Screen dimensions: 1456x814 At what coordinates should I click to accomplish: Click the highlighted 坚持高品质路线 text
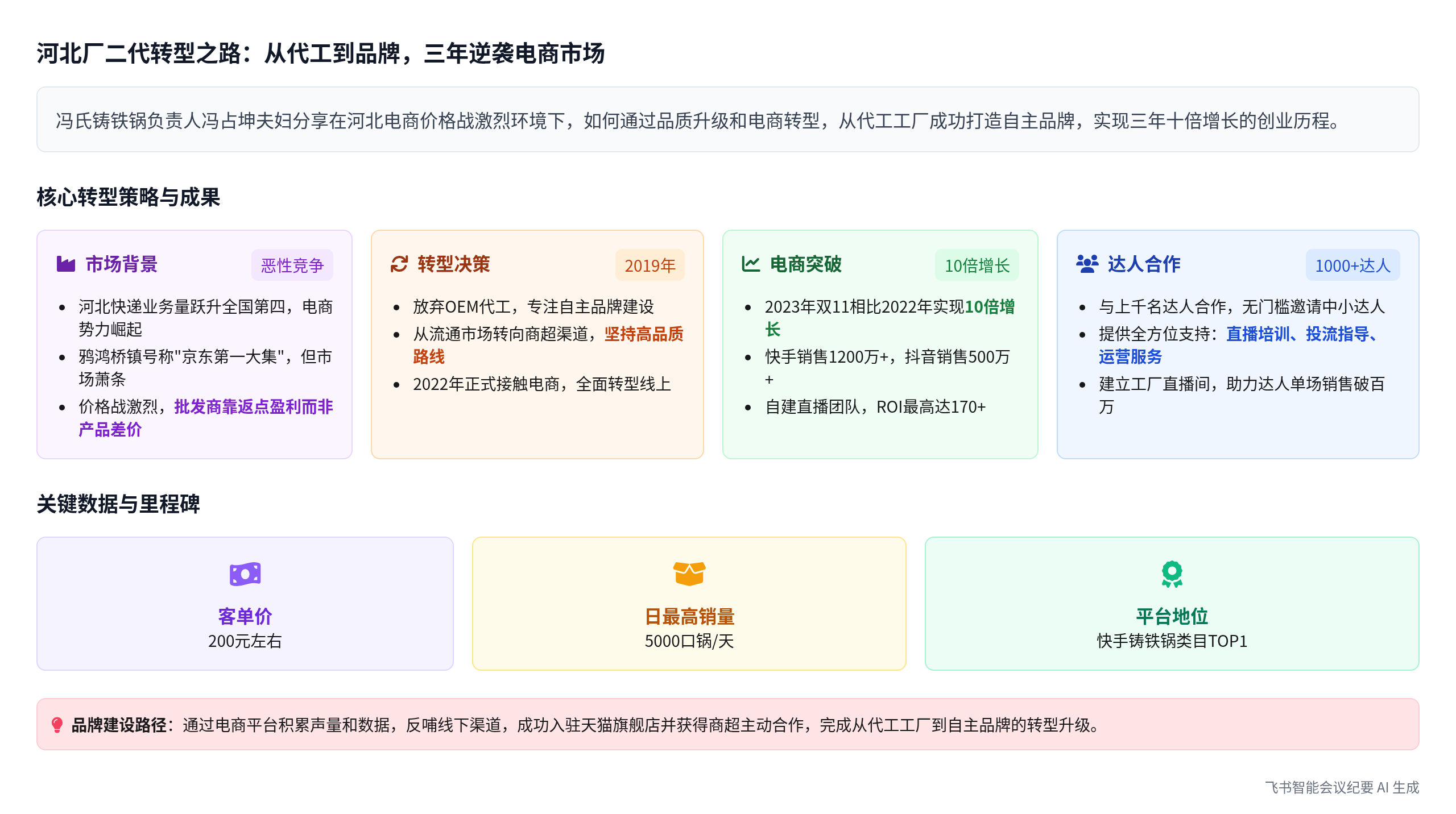point(643,334)
